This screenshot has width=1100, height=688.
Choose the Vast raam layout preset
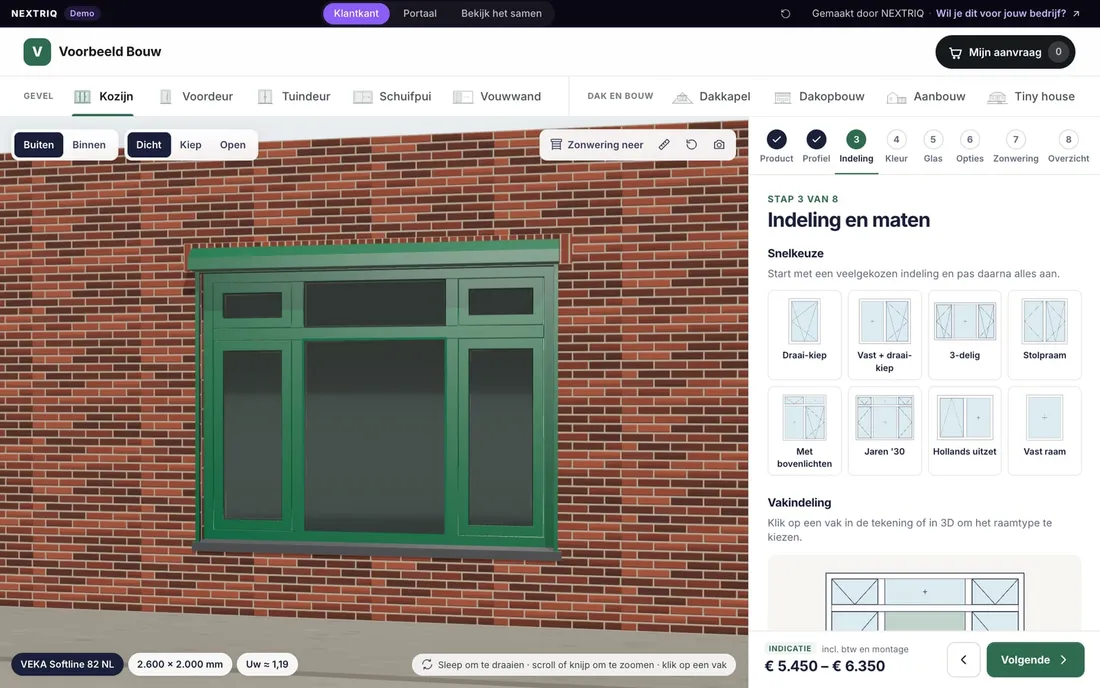(x=1045, y=431)
